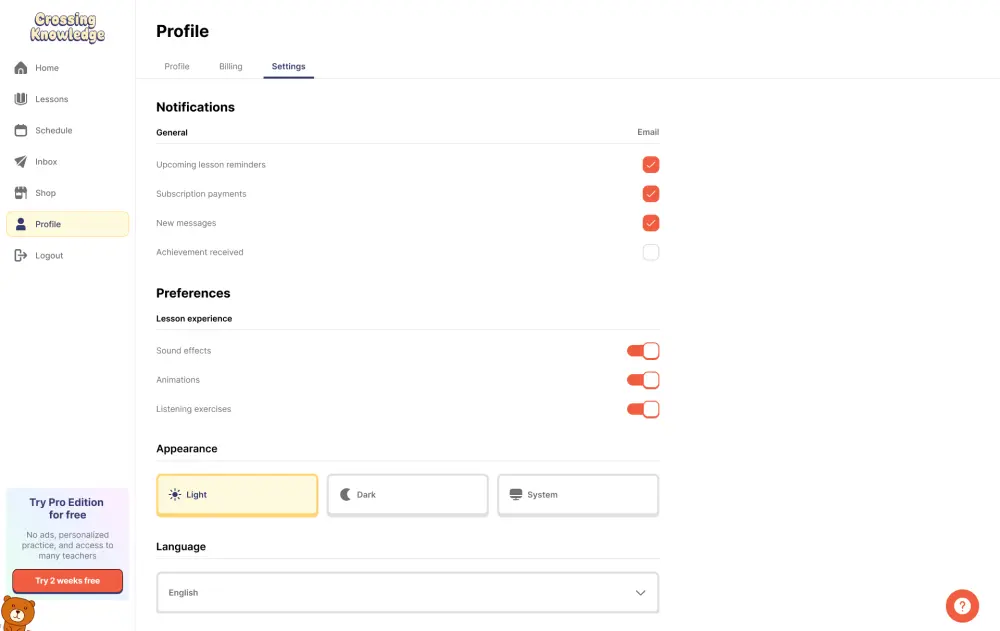Select the Dark appearance option

coord(408,495)
